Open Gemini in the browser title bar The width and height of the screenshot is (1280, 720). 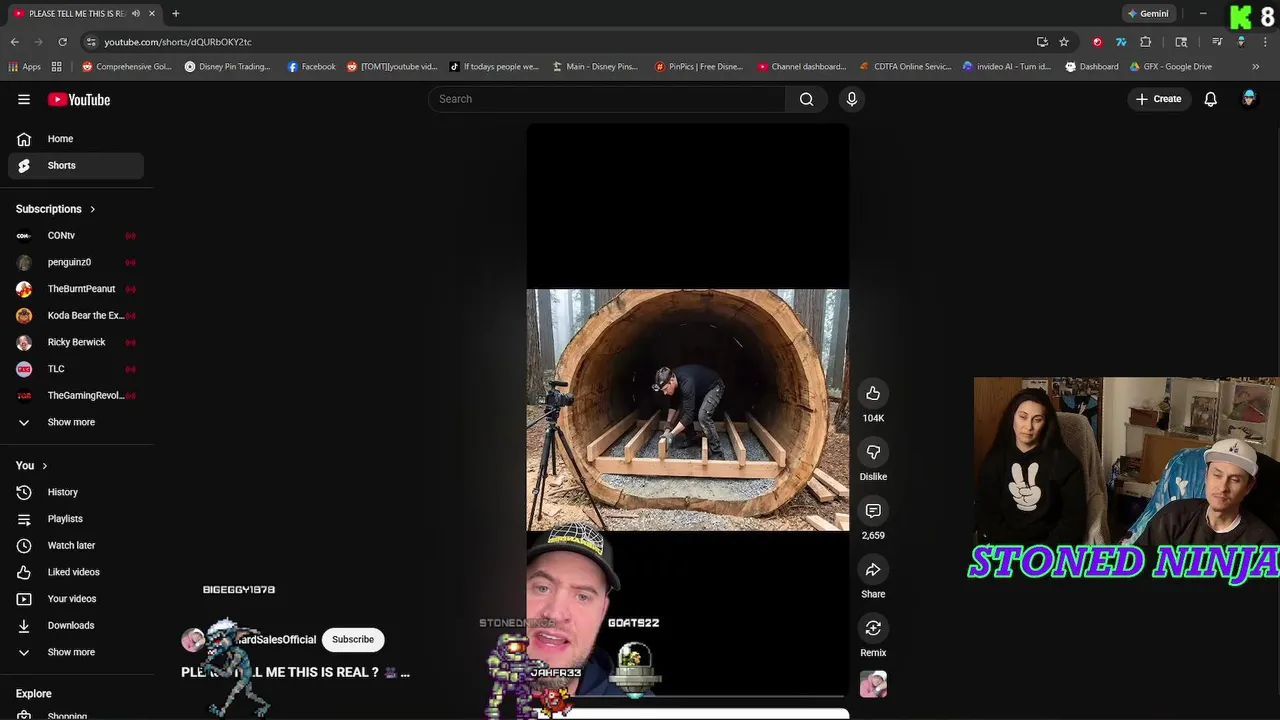pyautogui.click(x=1147, y=13)
